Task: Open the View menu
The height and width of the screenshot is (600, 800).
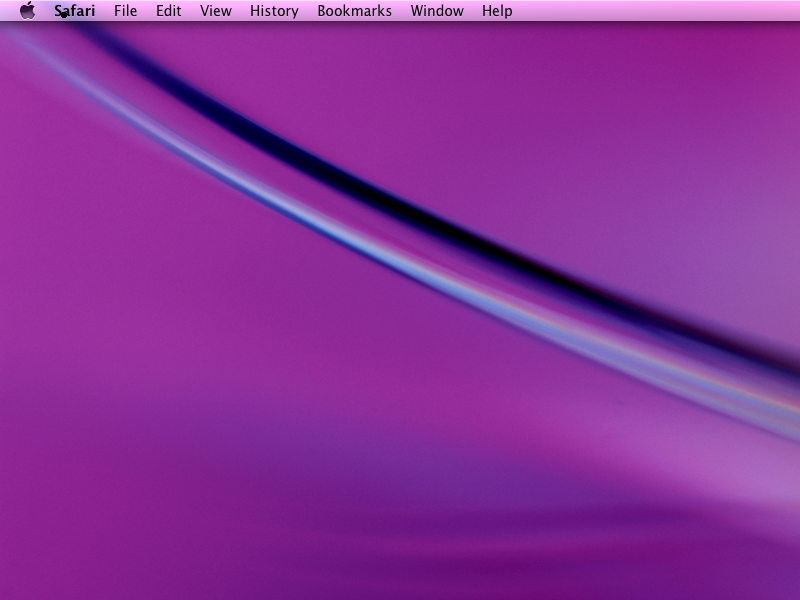Action: (216, 11)
